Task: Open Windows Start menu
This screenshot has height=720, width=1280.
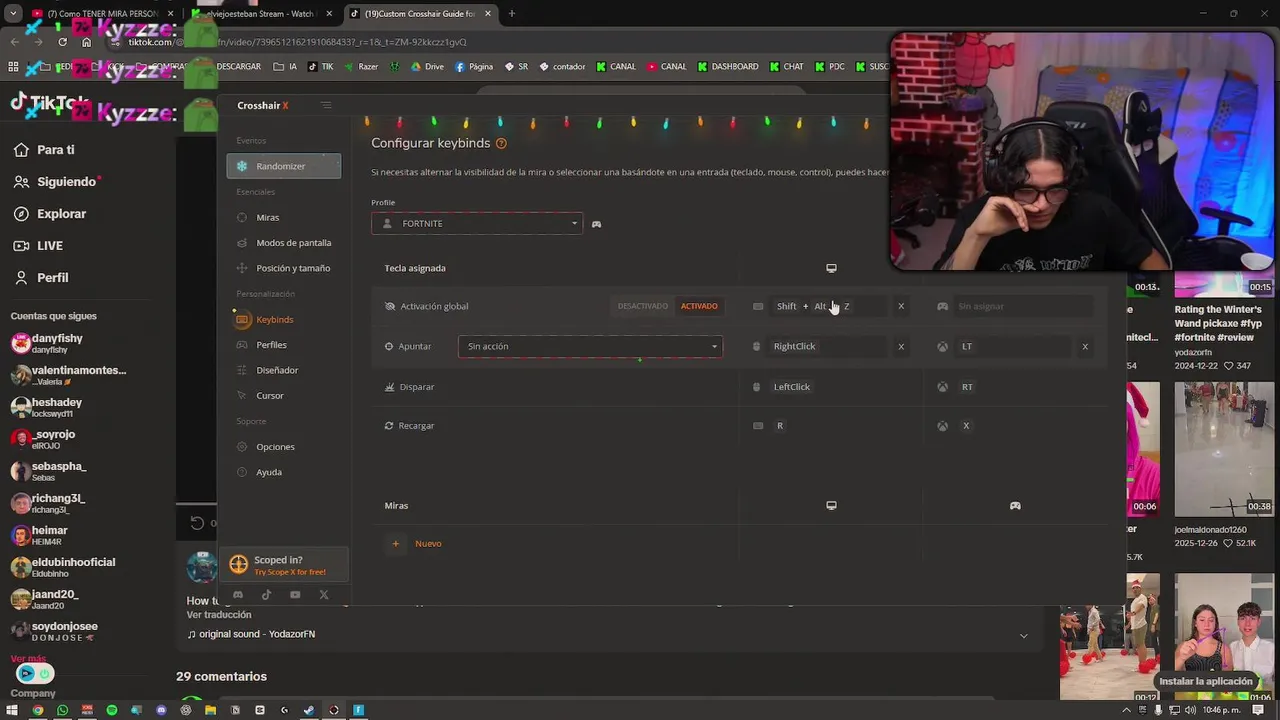Action: (13, 710)
